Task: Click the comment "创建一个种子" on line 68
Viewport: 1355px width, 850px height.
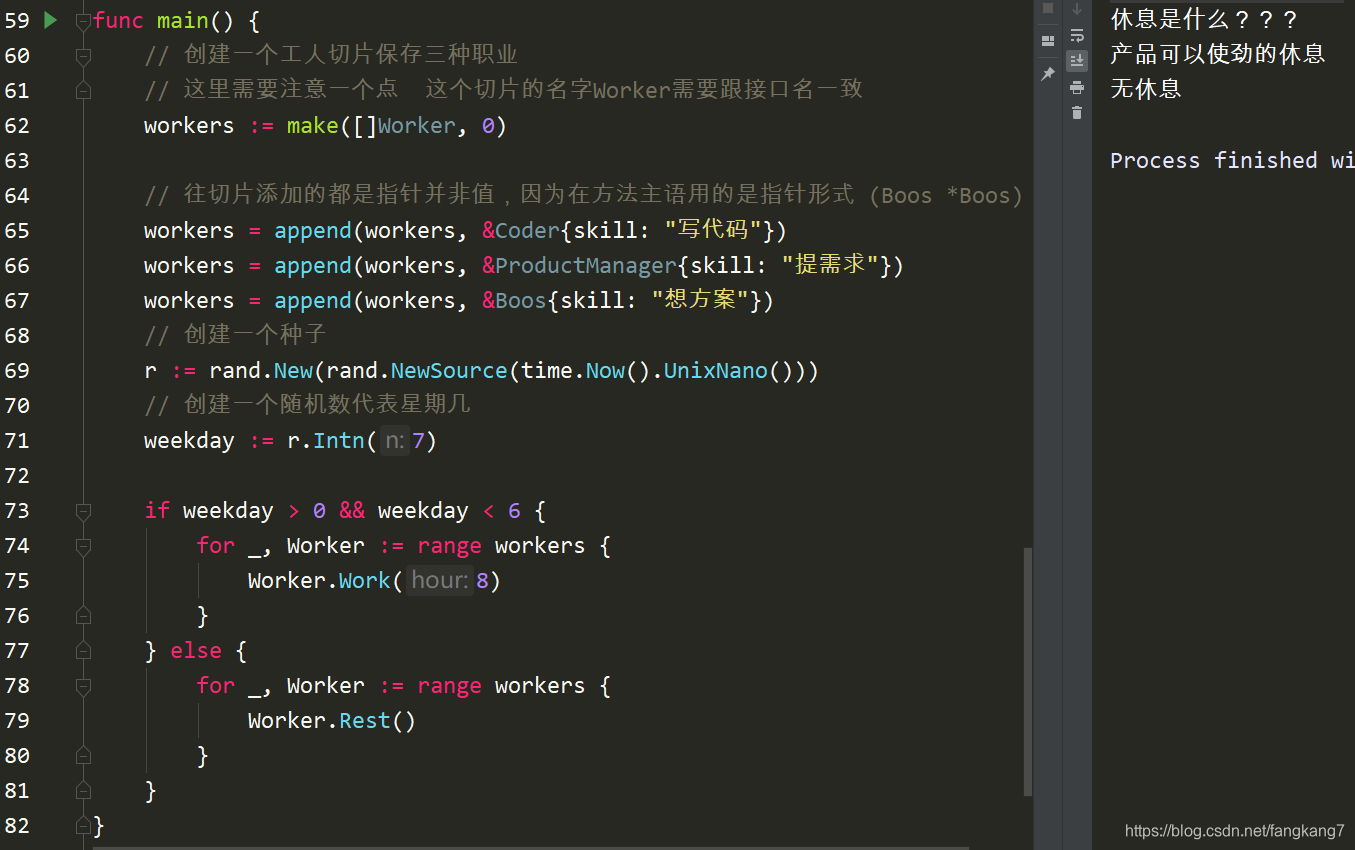Action: coord(255,335)
